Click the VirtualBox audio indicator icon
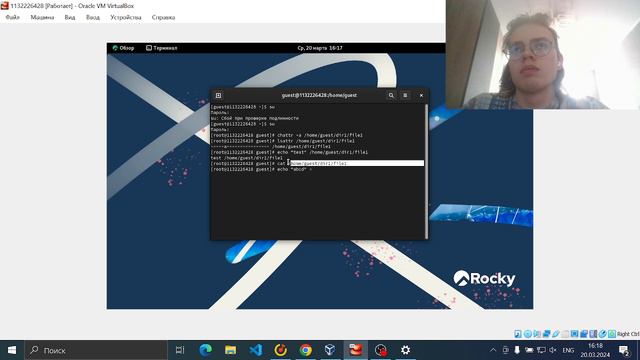Image resolution: width=640 pixels, height=360 pixels. (x=537, y=334)
